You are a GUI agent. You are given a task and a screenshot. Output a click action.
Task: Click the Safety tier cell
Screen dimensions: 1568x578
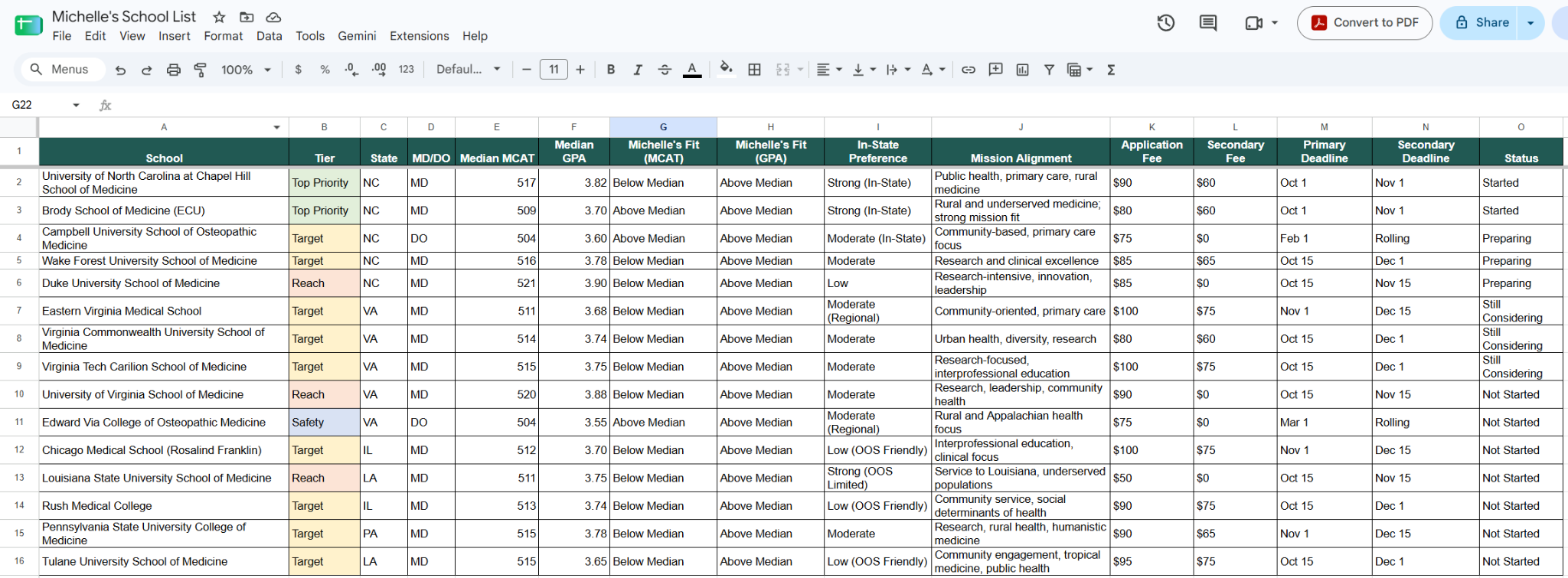[325, 423]
